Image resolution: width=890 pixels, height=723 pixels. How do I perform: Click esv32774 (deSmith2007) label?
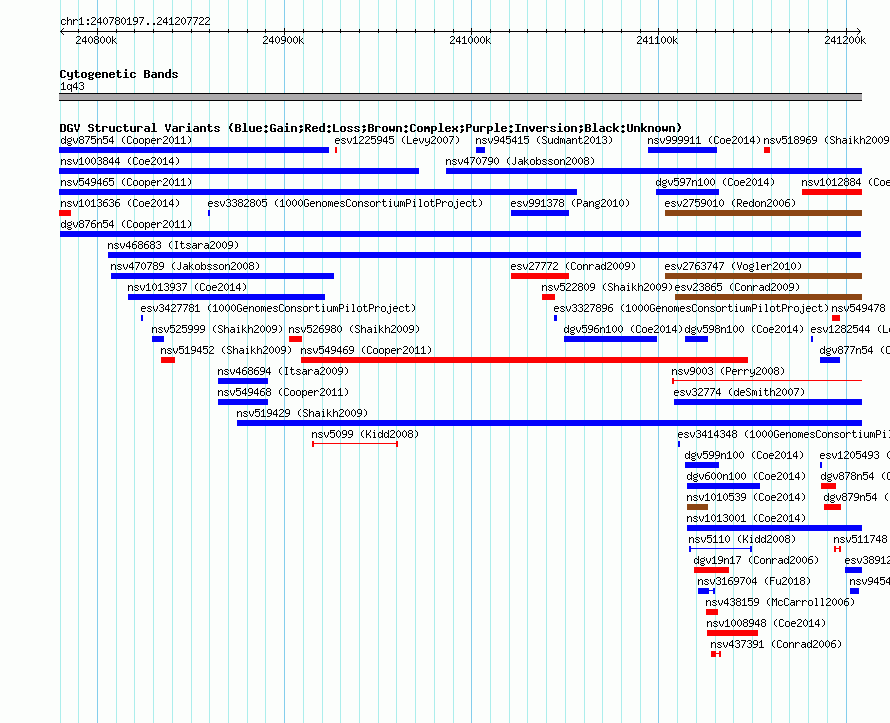(x=739, y=392)
